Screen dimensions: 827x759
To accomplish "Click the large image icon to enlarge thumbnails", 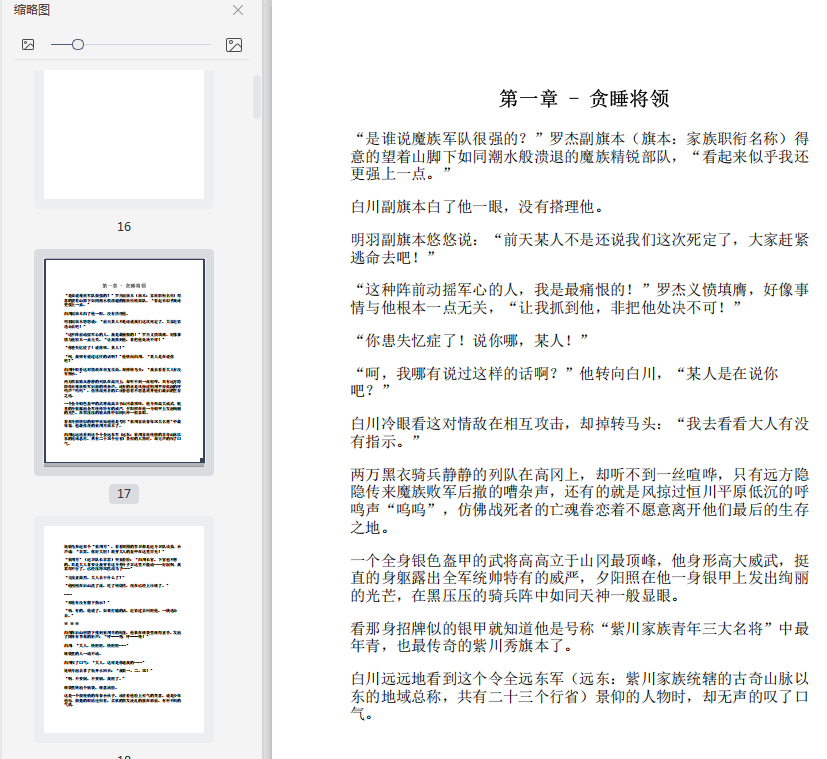I will [233, 45].
